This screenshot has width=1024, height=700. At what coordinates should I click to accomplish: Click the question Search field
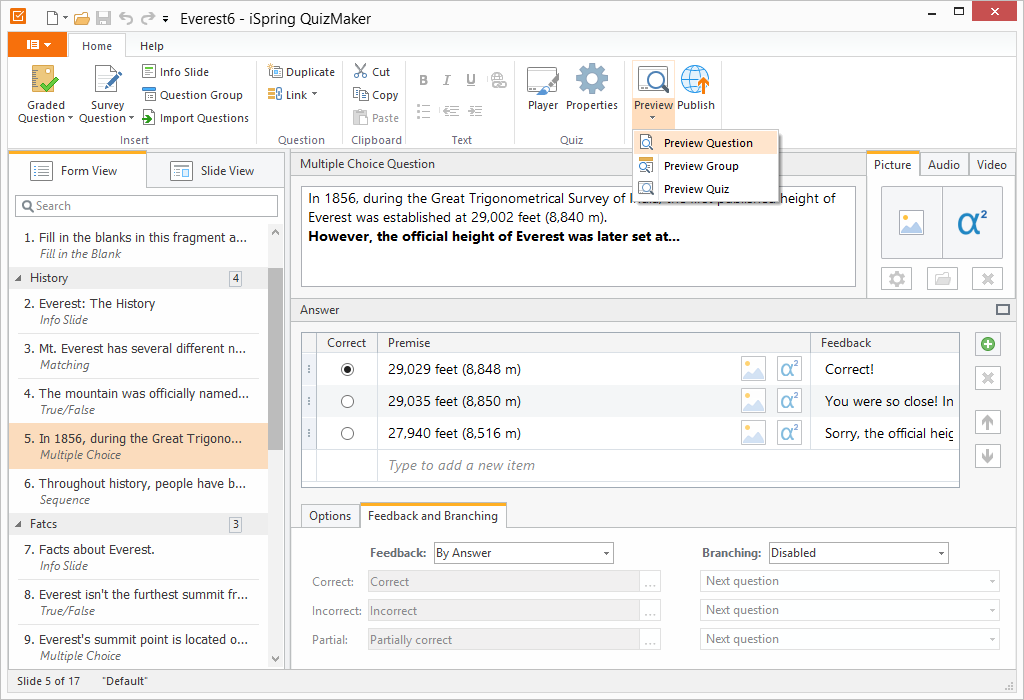146,206
